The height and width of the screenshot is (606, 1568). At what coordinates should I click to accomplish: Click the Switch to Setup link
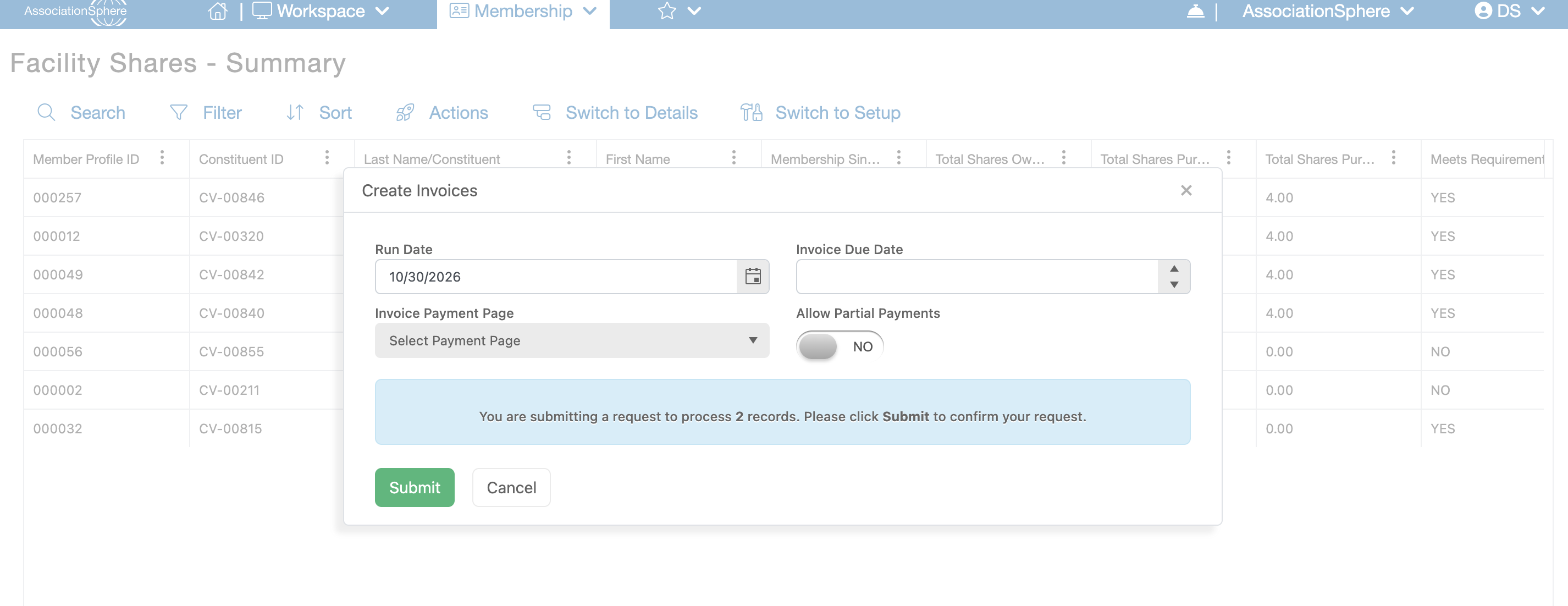pyautogui.click(x=820, y=113)
